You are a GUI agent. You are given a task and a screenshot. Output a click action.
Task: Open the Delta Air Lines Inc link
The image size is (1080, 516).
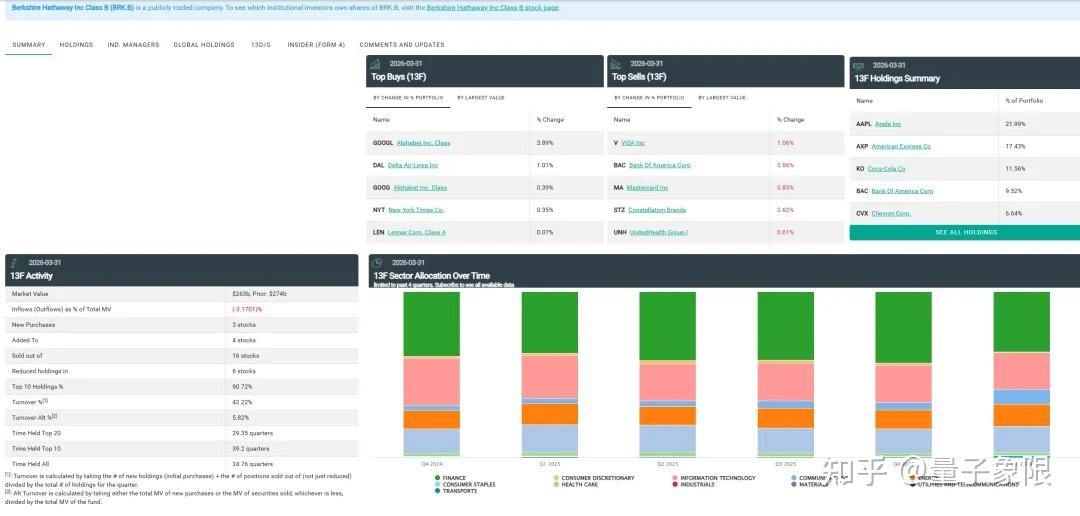[413, 165]
